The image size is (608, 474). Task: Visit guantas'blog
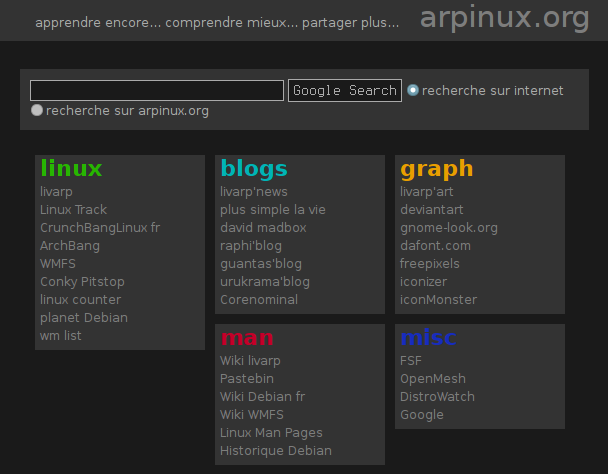click(261, 264)
